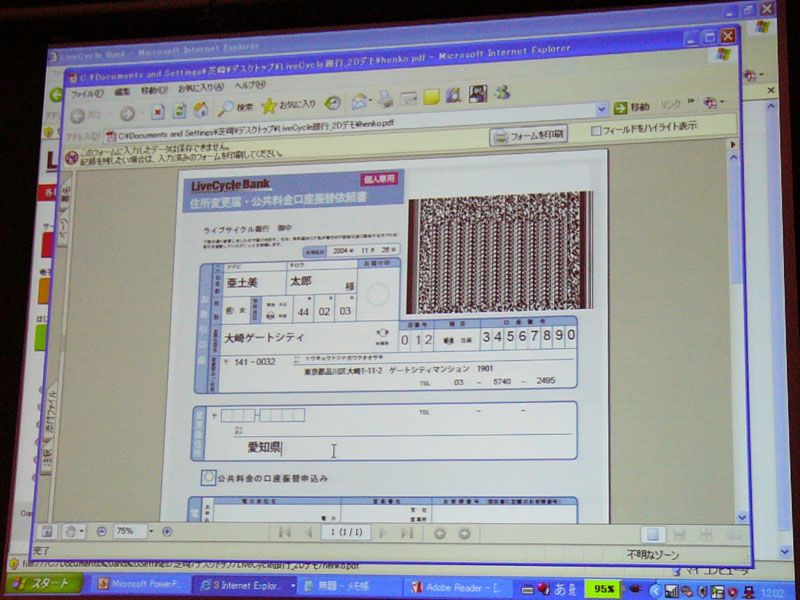The height and width of the screenshot is (600, 800).
Task: Open the History clock icon
Action: tap(333, 103)
